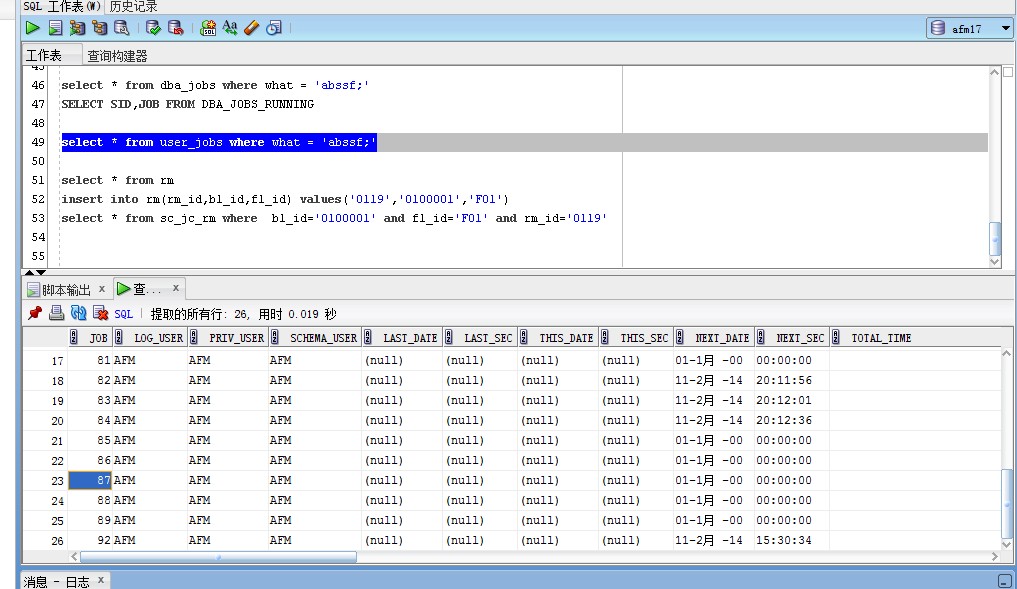The image size is (1017, 589).
Task: Click sort icon on JOB column
Action: (x=74, y=337)
